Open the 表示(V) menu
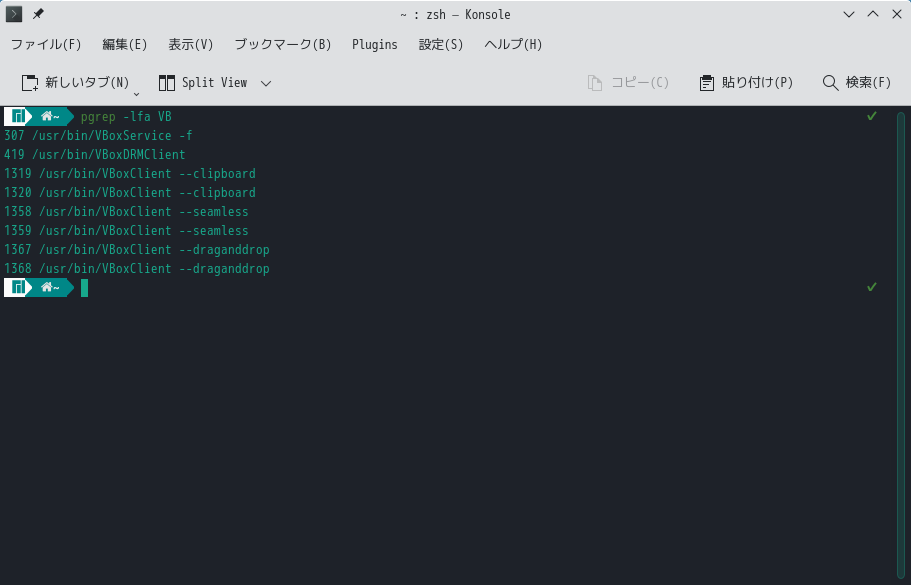911x585 pixels. [191, 45]
